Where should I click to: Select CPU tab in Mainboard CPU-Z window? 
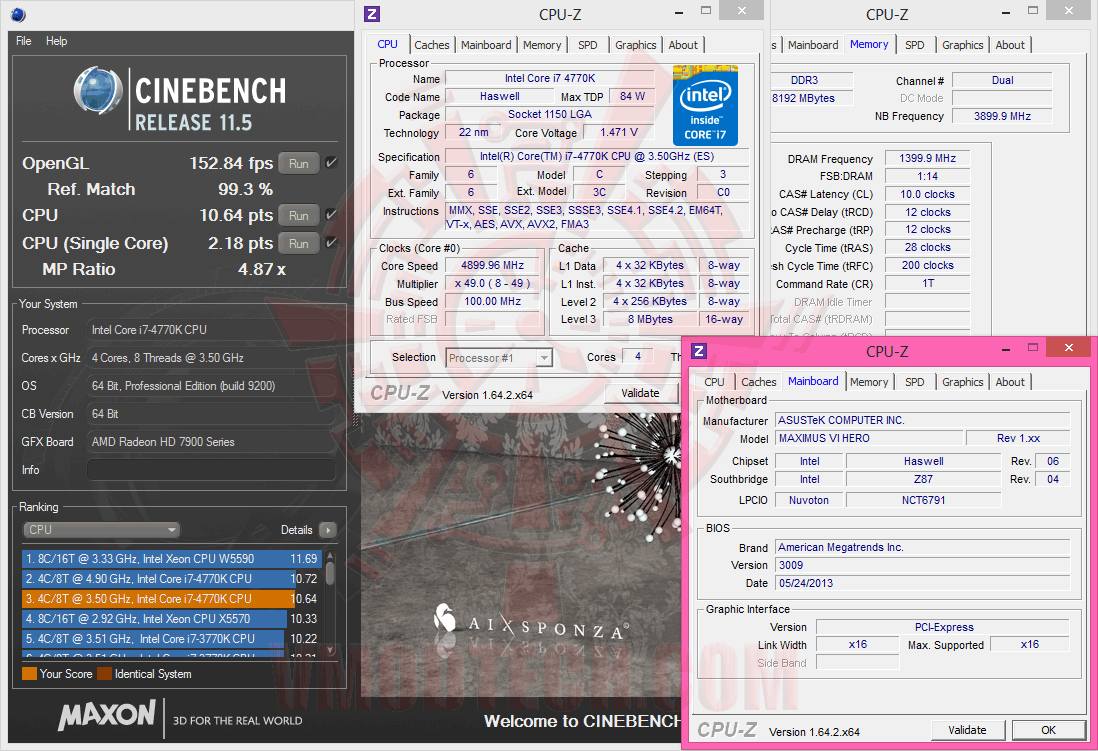[x=714, y=382]
